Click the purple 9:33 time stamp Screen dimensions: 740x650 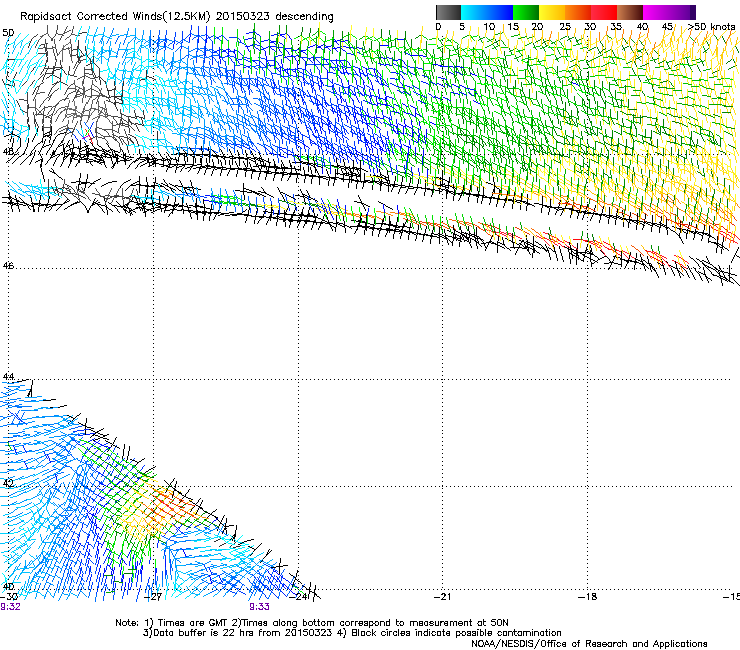pos(259,607)
